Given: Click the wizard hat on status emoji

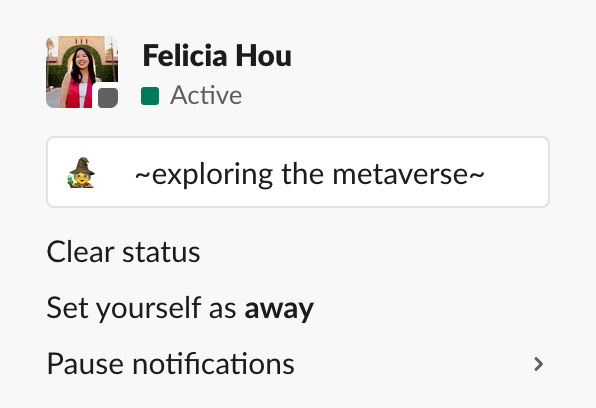Looking at the screenshot, I should click(82, 166).
